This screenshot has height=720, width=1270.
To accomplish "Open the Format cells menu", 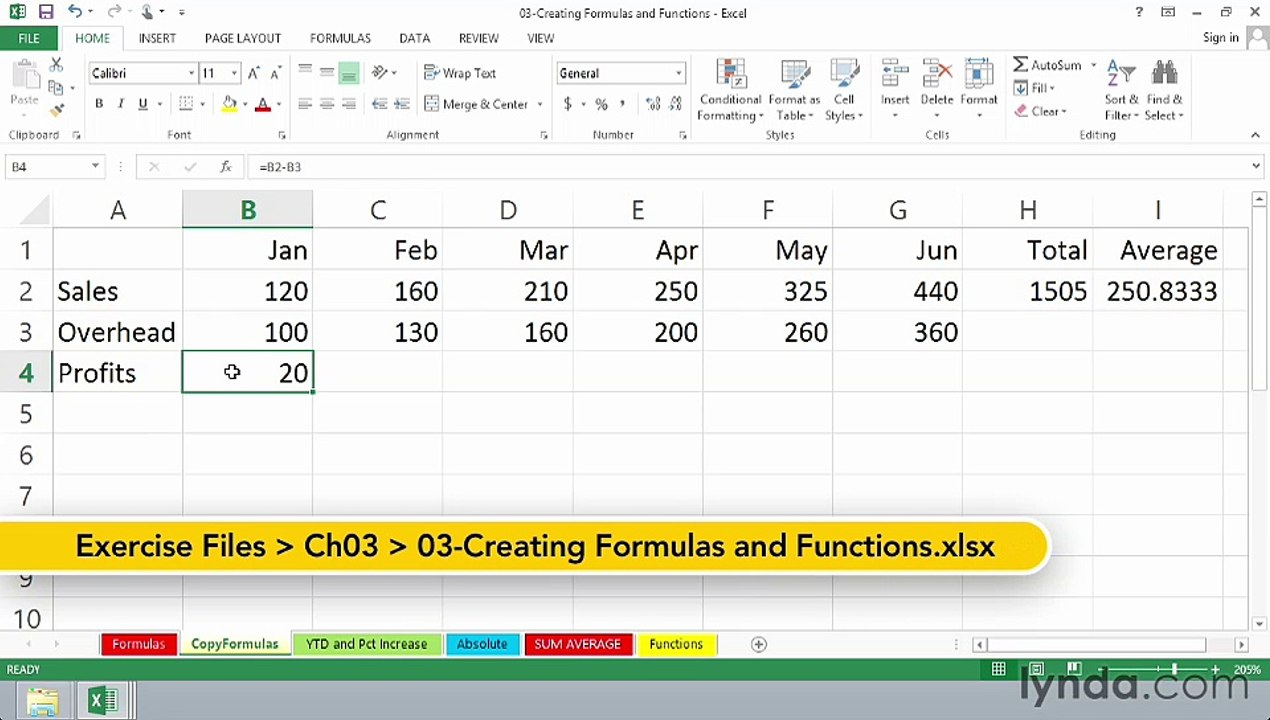I will [x=979, y=91].
